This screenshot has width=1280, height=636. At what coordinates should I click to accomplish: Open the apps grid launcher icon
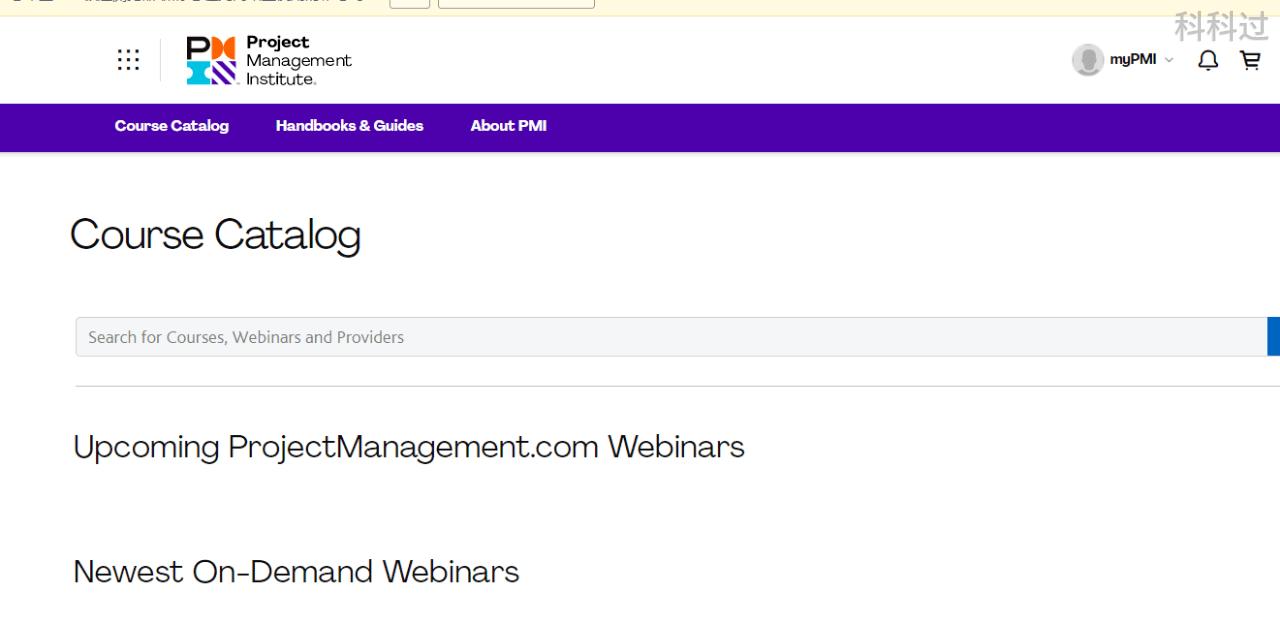point(128,60)
